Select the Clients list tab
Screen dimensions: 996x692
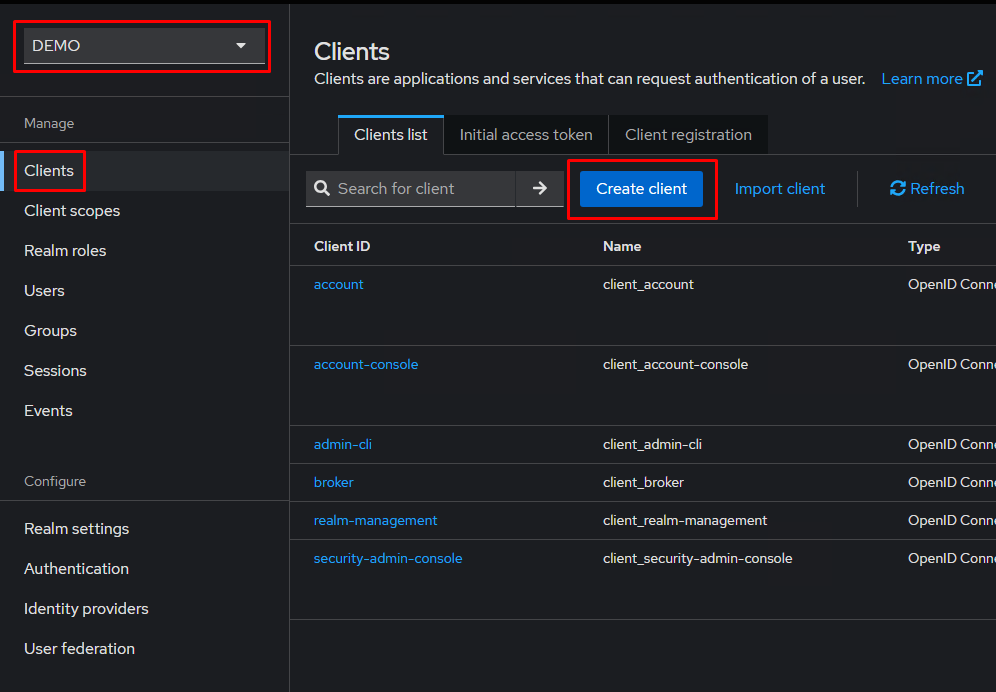tap(390, 135)
